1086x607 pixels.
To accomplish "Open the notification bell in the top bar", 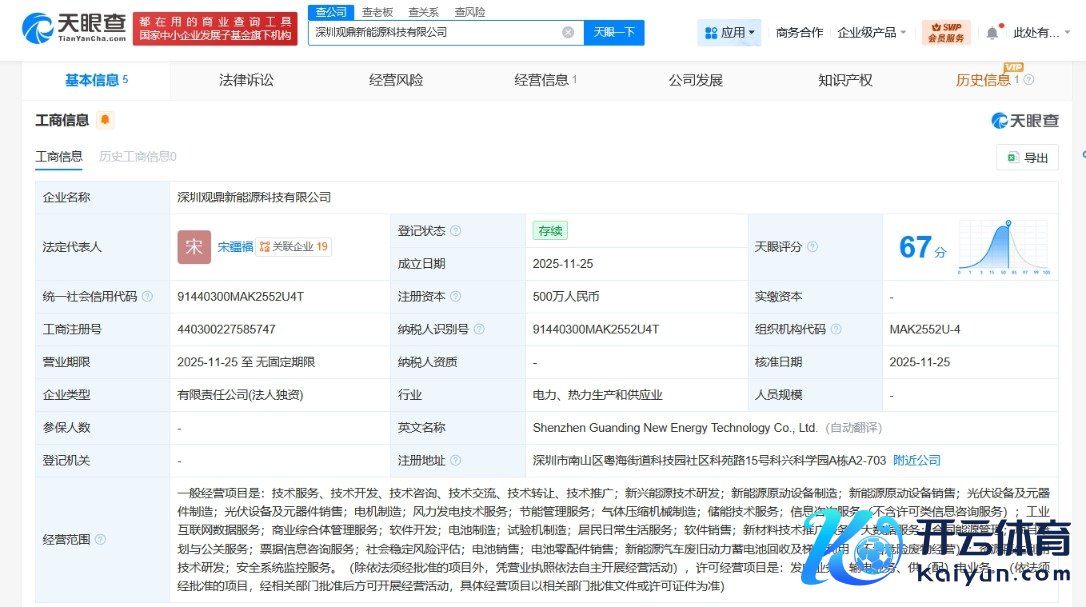I will click(992, 32).
